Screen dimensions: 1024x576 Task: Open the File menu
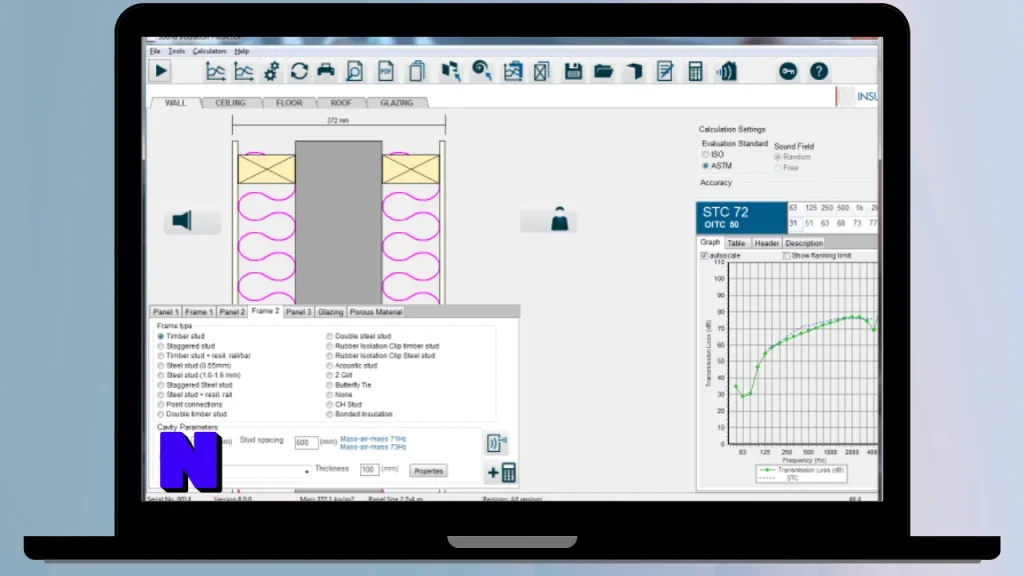(x=155, y=51)
